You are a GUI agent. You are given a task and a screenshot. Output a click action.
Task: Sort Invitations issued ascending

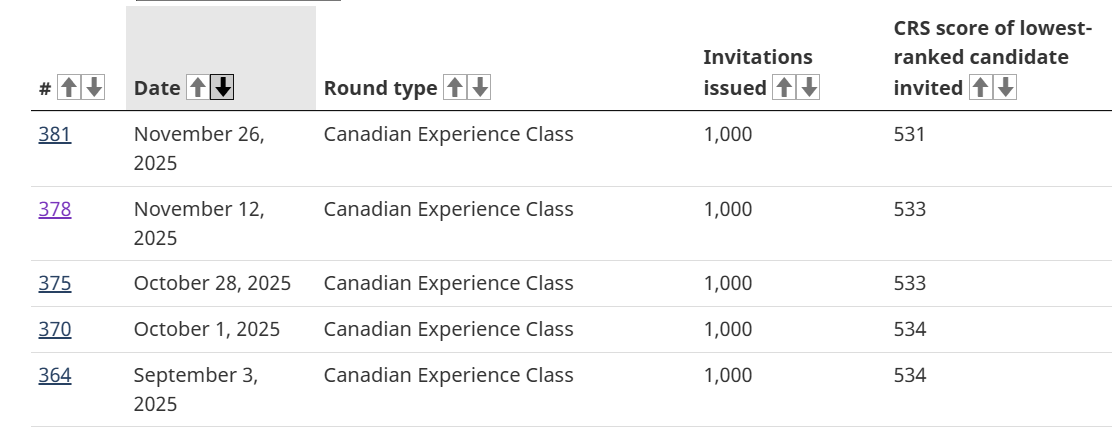pyautogui.click(x=784, y=88)
